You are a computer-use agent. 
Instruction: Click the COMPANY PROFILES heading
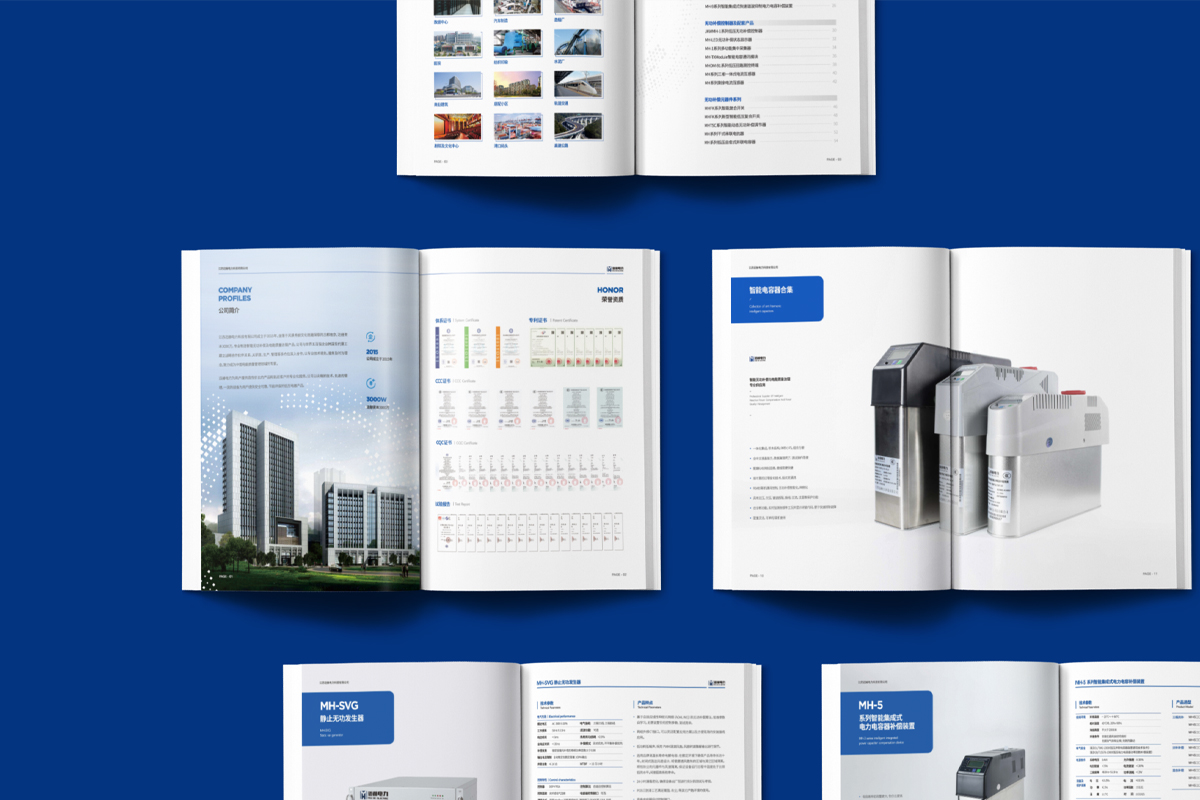coord(235,294)
